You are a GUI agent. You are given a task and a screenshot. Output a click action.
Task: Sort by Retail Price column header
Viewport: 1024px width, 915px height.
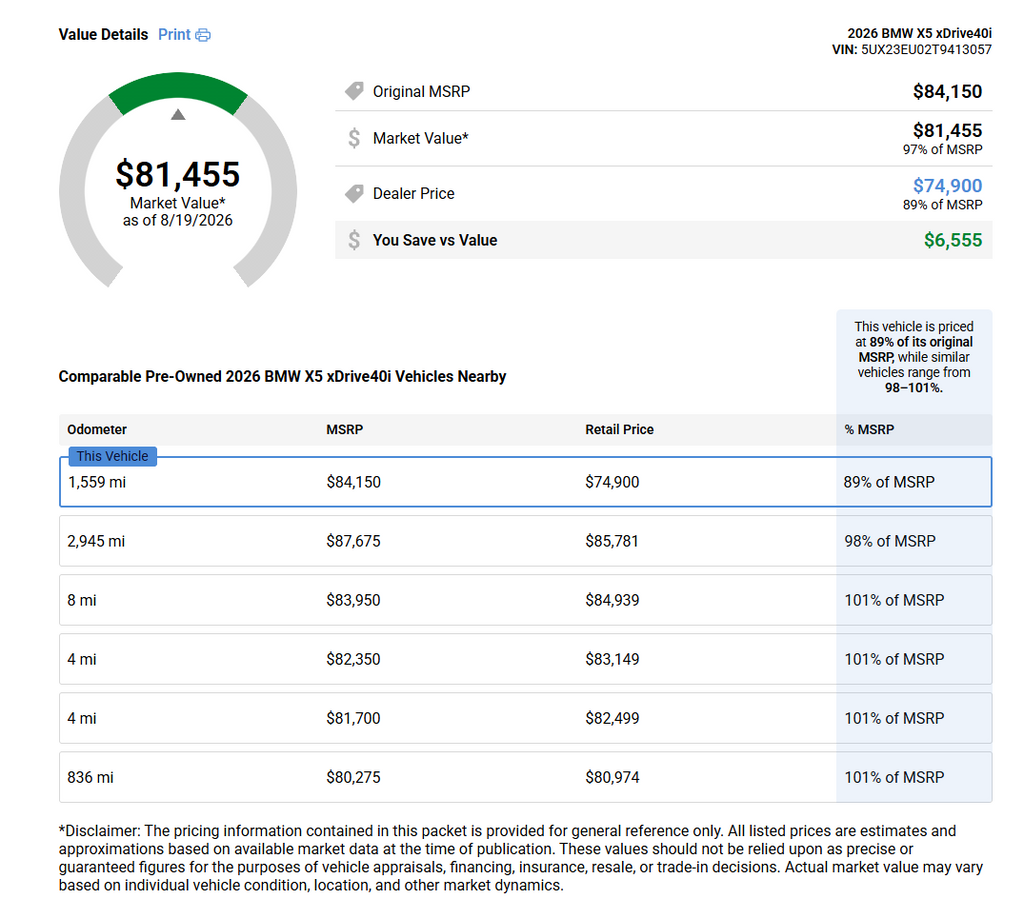[x=619, y=429]
